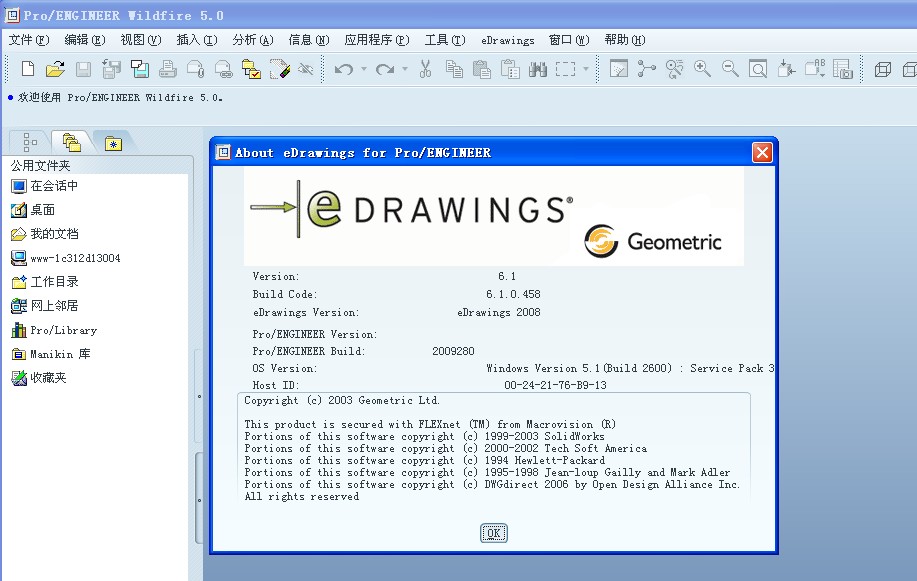The image size is (917, 581).
Task: Toggle the Spin Center icon
Action: [x=646, y=69]
